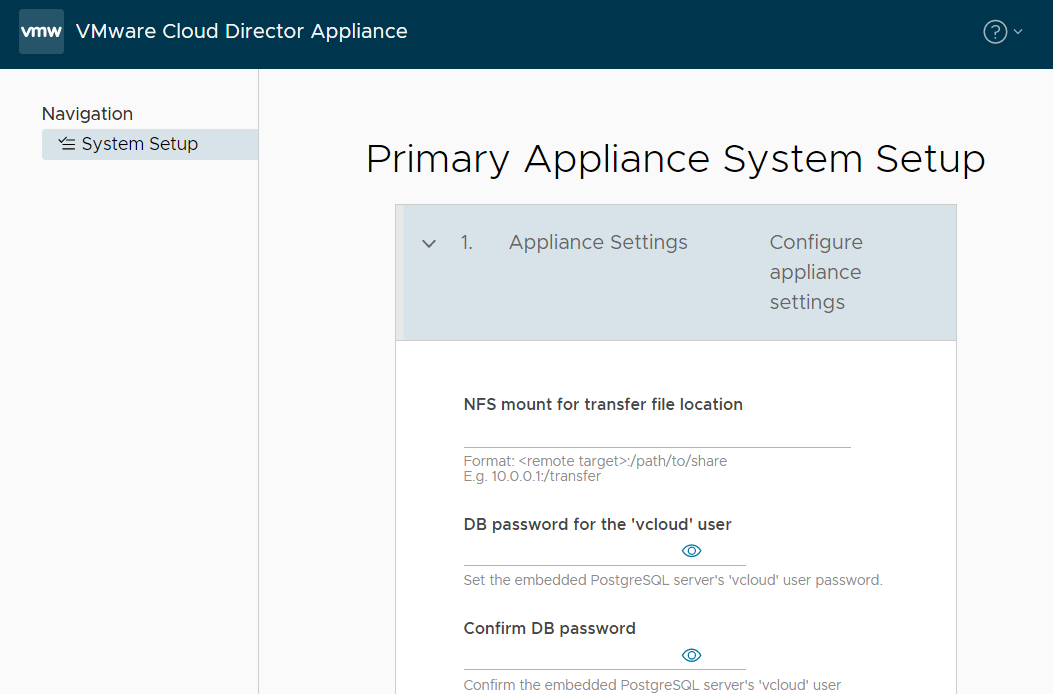The image size is (1053, 694).
Task: Show DB password for vcloud user
Action: pyautogui.click(x=691, y=551)
